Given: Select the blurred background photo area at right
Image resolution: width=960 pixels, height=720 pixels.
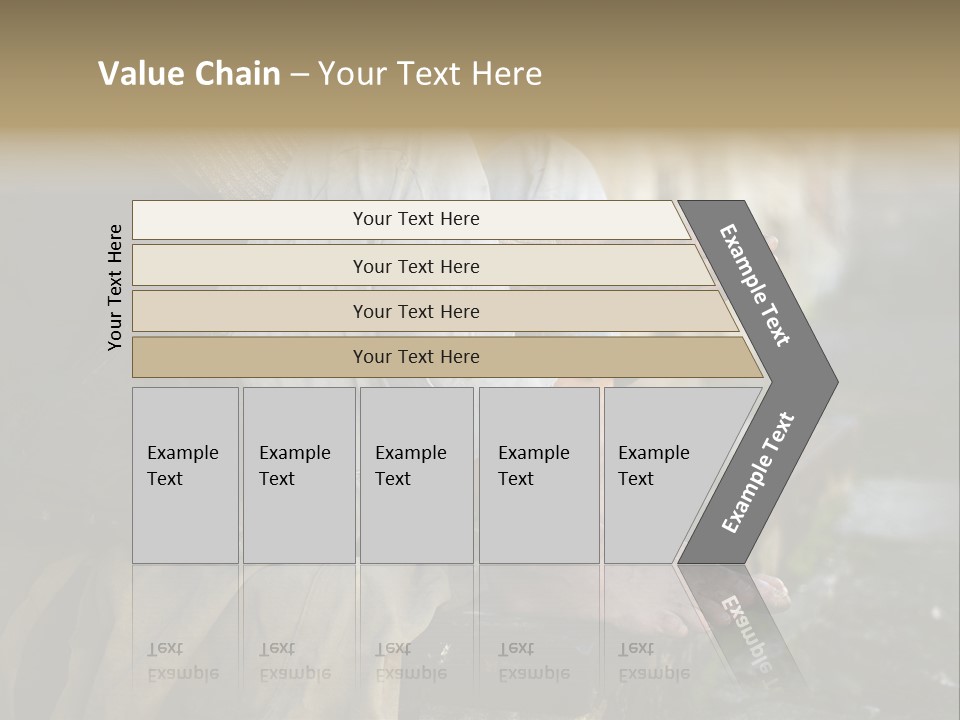Looking at the screenshot, I should pos(894,429).
